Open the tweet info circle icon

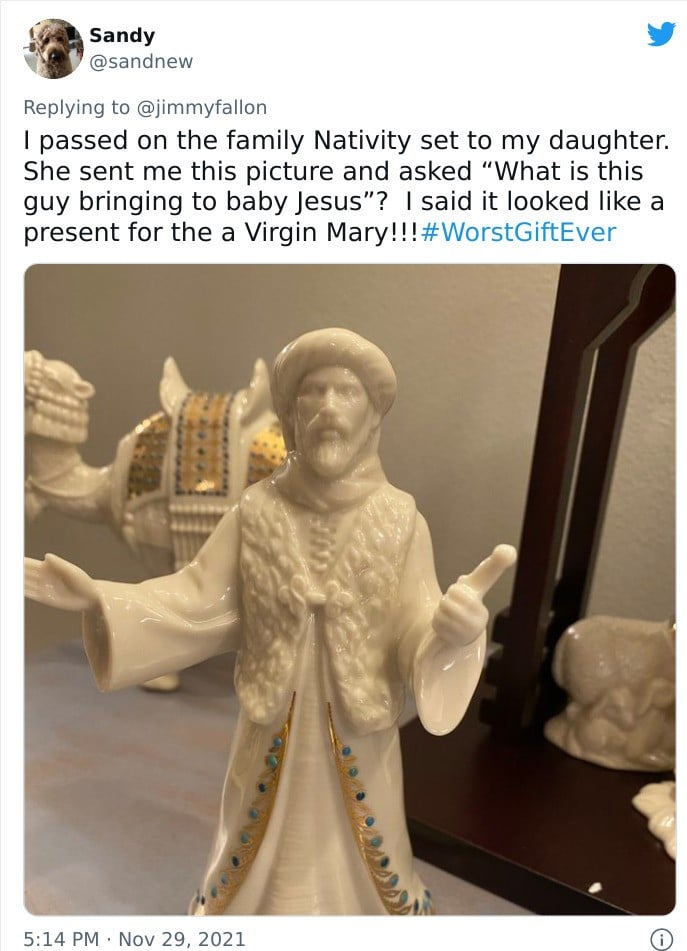[x=661, y=938]
